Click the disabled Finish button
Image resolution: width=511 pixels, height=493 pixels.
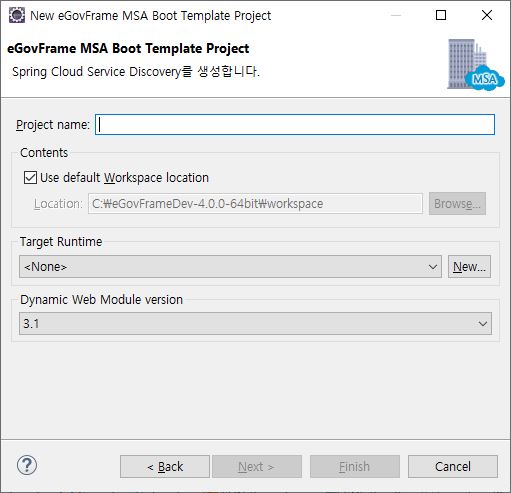click(x=355, y=466)
